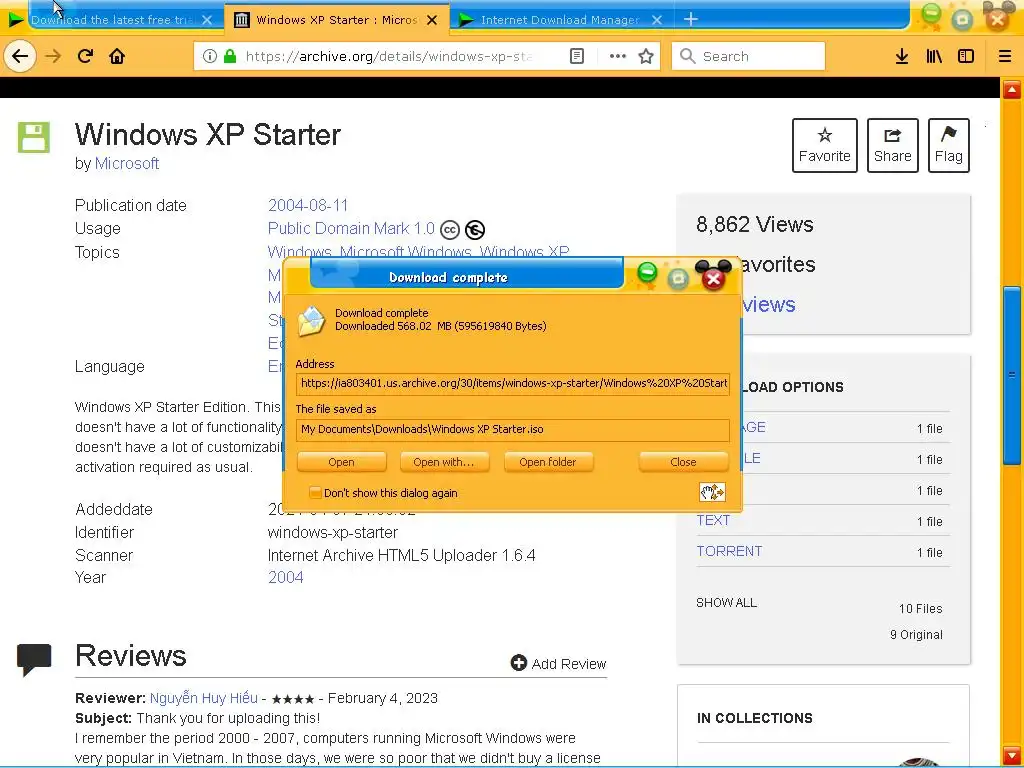Click the forward navigation arrow
The image size is (1024, 768).
[53, 56]
